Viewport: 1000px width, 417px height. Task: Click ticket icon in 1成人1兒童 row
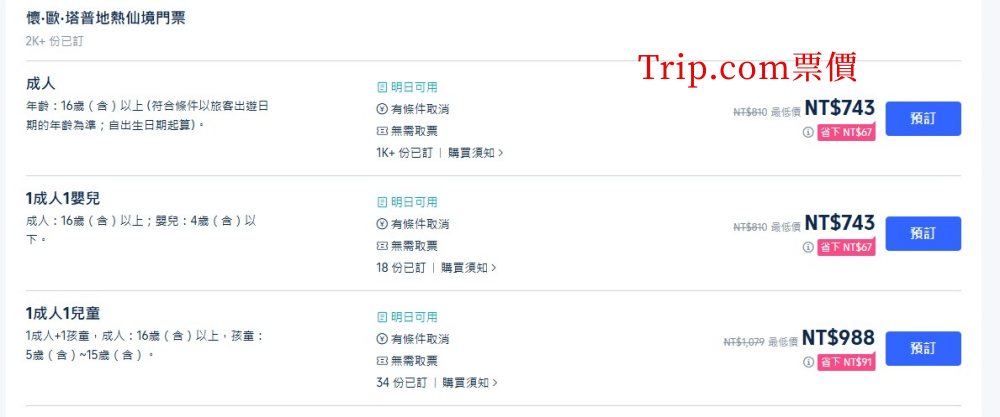[x=382, y=361]
